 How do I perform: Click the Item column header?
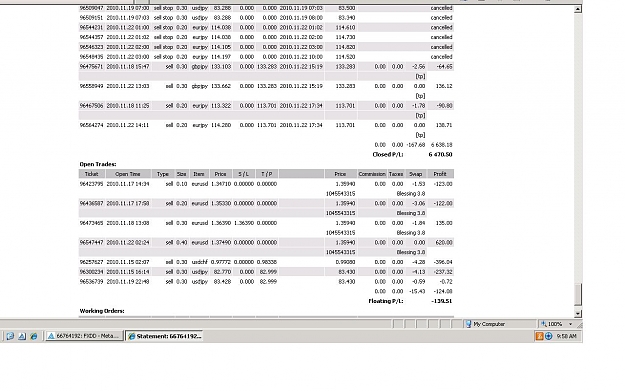(x=199, y=174)
